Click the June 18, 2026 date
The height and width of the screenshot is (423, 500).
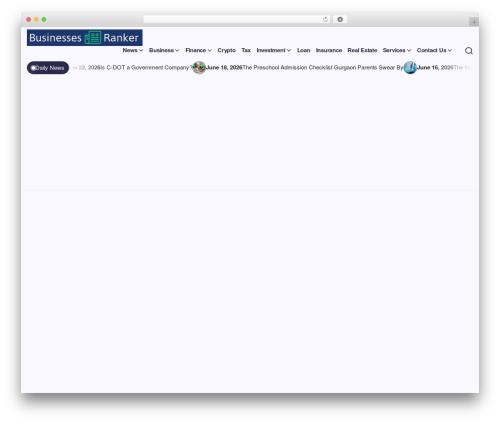(224, 68)
